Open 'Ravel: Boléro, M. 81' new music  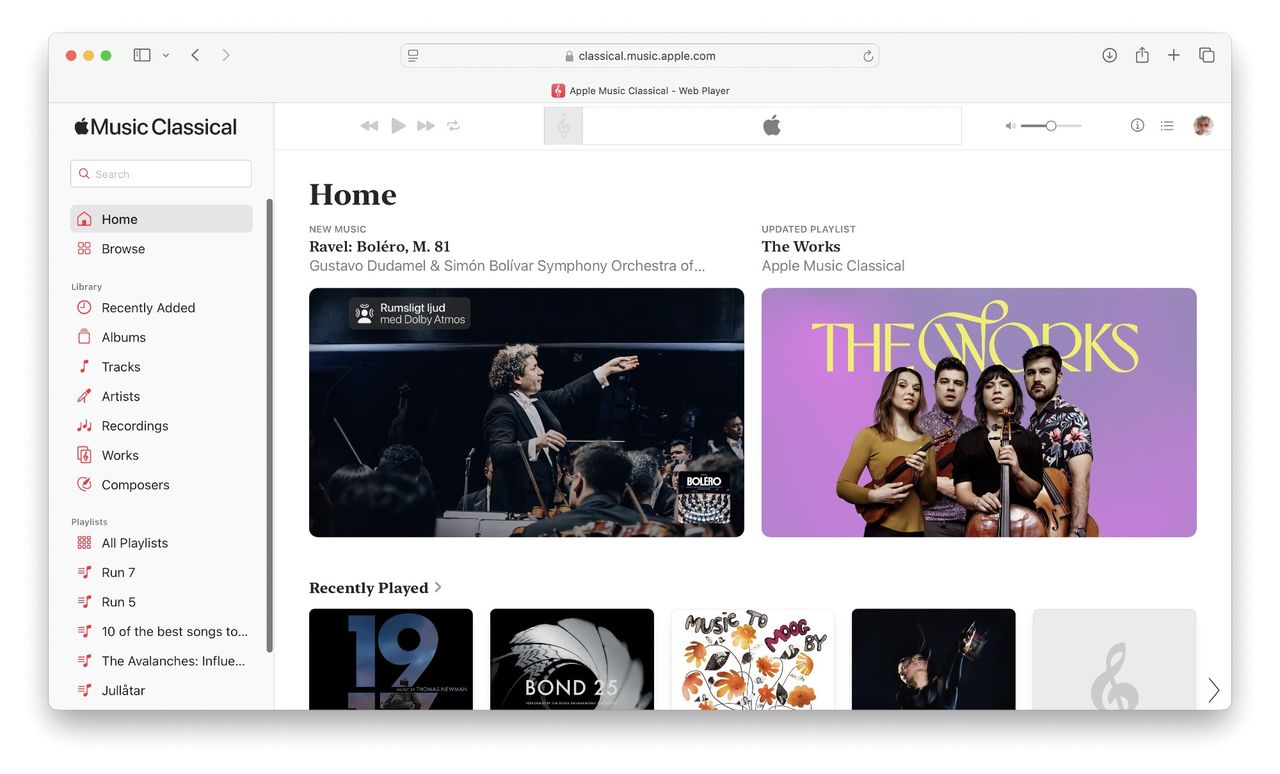[526, 412]
